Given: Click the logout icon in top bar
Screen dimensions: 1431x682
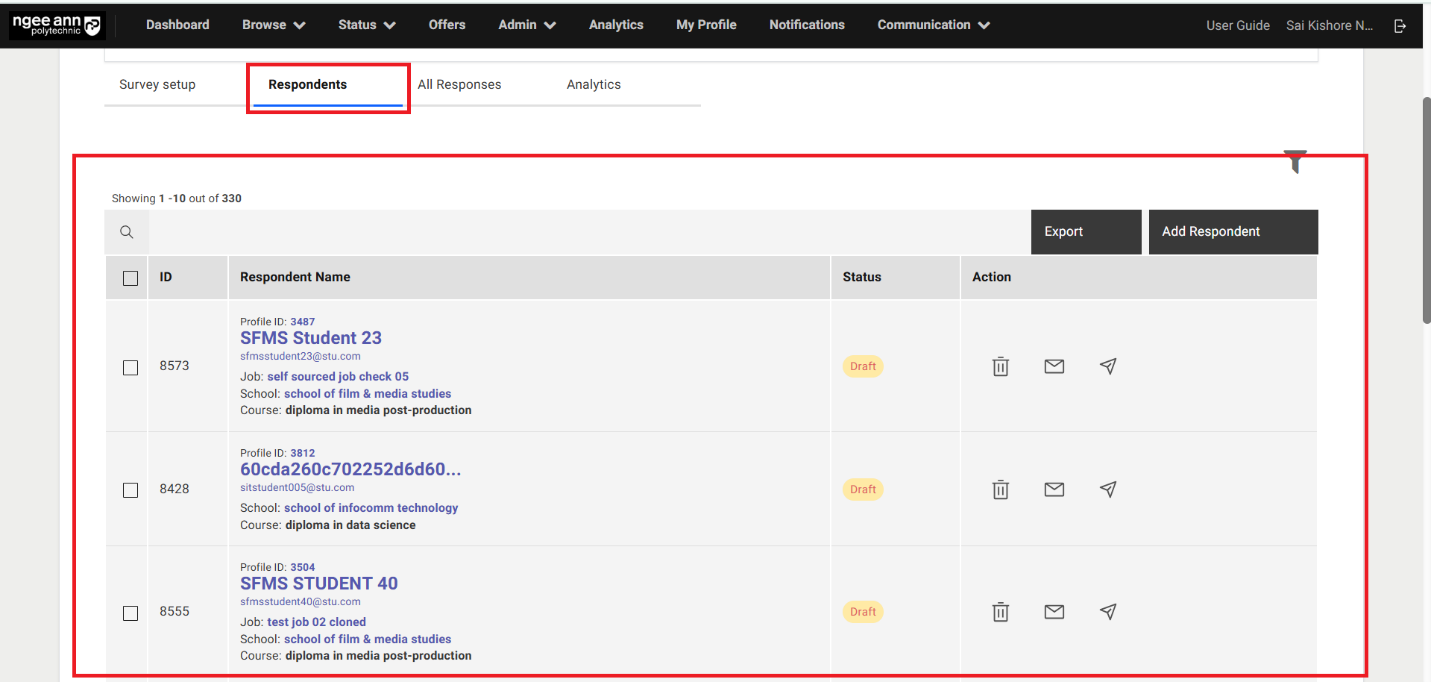Looking at the screenshot, I should coord(1400,25).
